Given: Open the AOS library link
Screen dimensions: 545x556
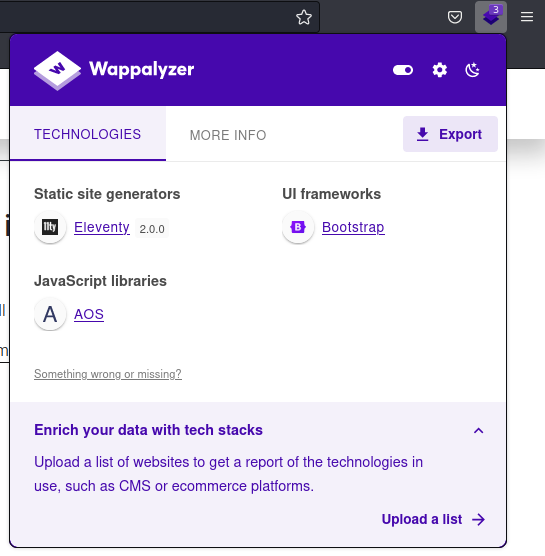Looking at the screenshot, I should [x=89, y=315].
